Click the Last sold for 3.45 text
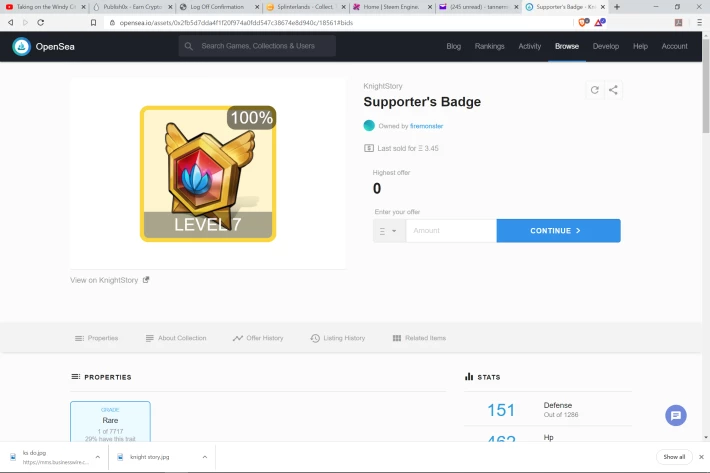This screenshot has height=473, width=710. (408, 148)
